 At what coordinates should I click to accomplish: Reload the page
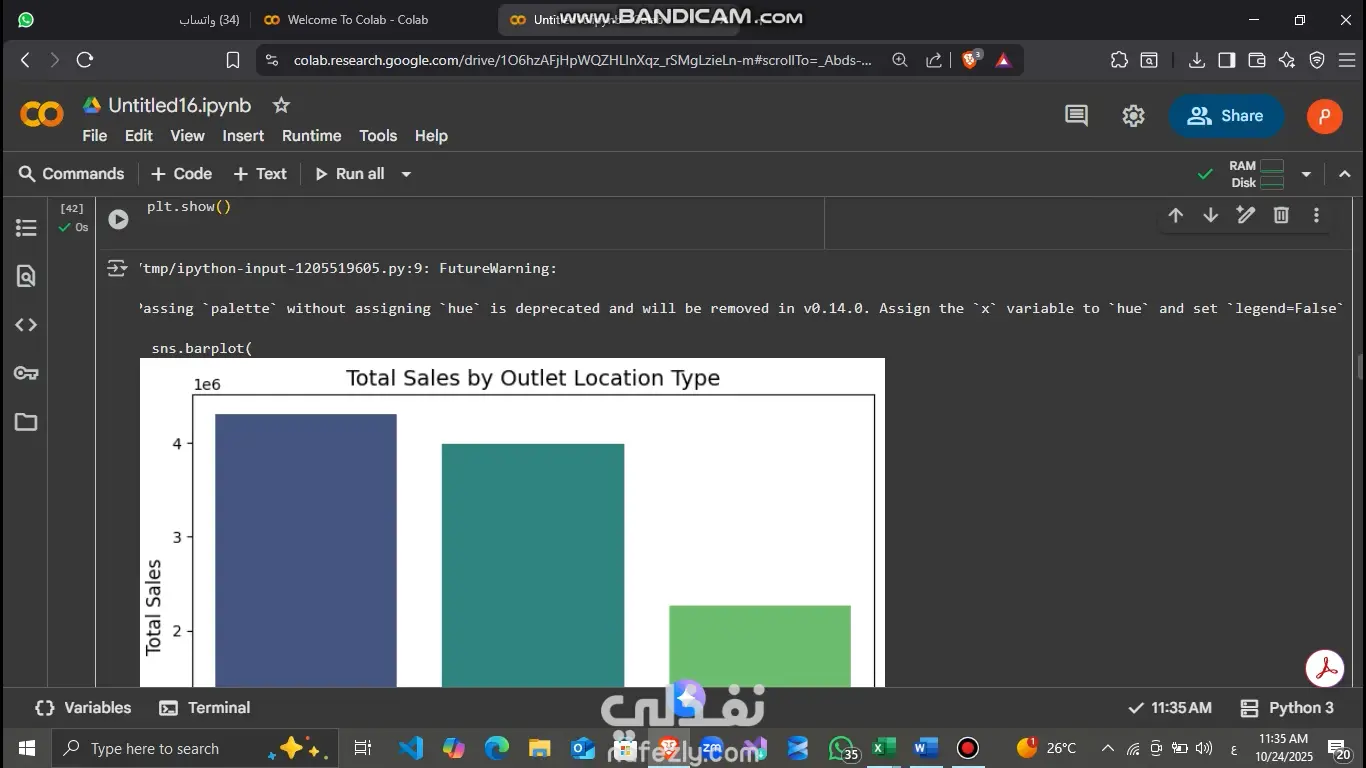coord(85,60)
